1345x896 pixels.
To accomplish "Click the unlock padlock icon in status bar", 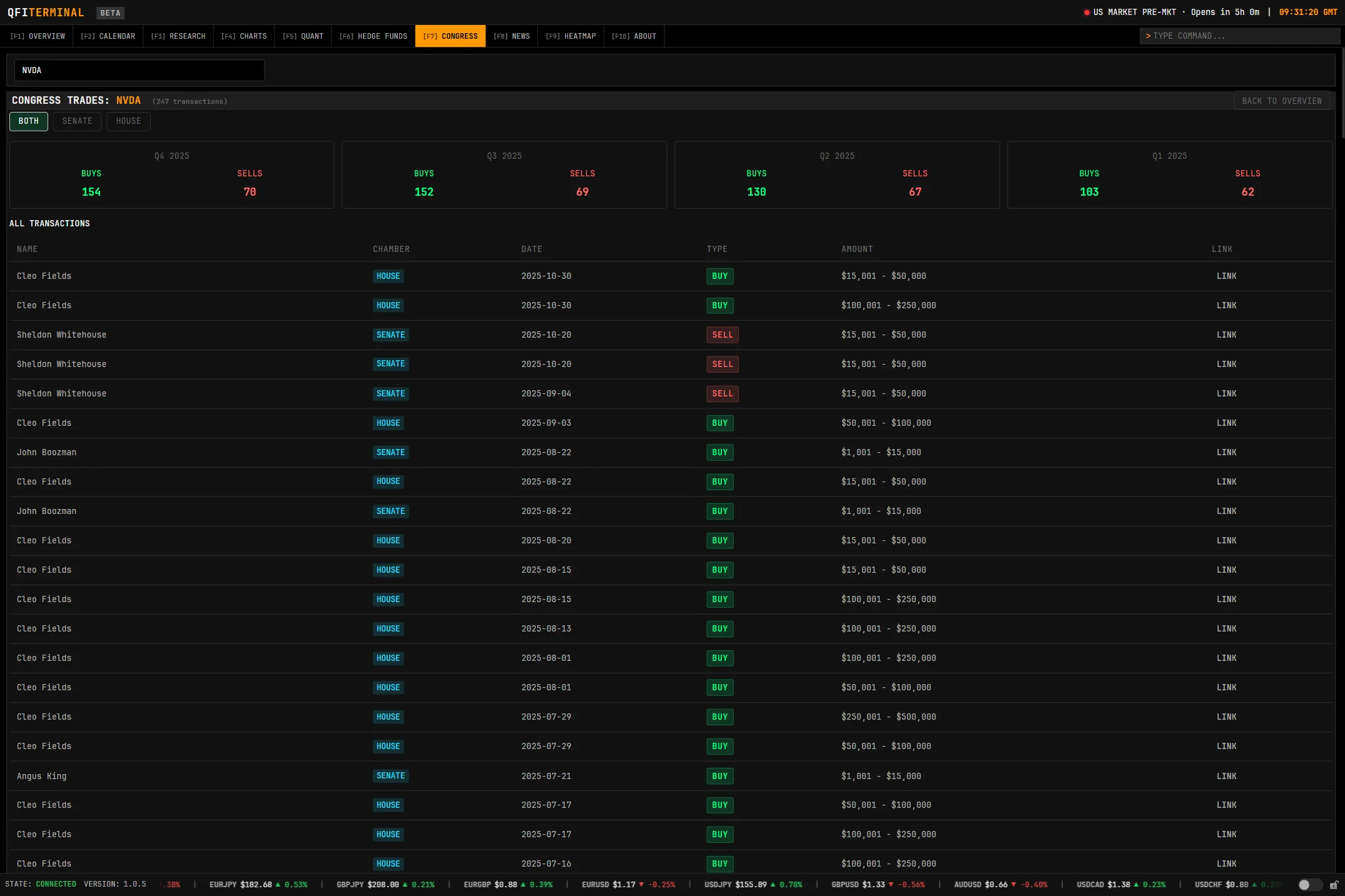I will [1334, 885].
